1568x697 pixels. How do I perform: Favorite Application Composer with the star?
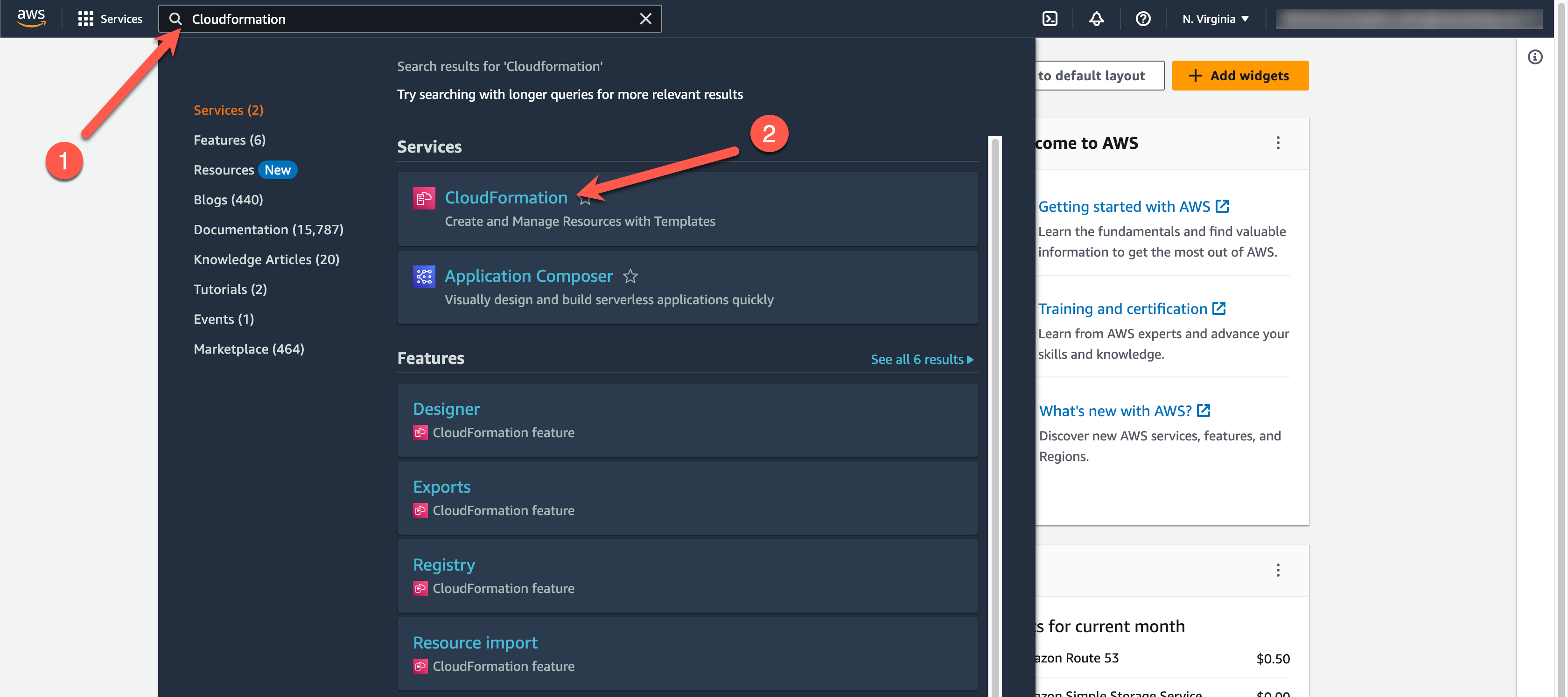tap(630, 276)
